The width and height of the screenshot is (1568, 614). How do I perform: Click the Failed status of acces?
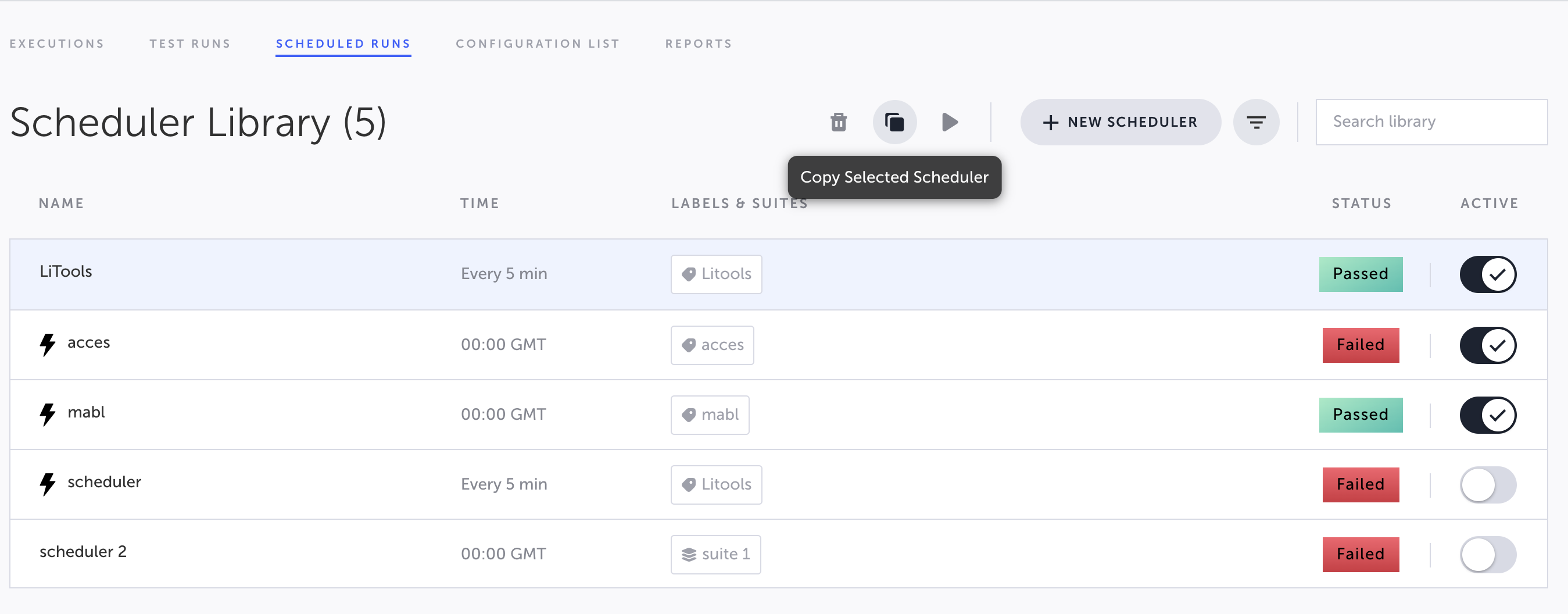point(1361,345)
